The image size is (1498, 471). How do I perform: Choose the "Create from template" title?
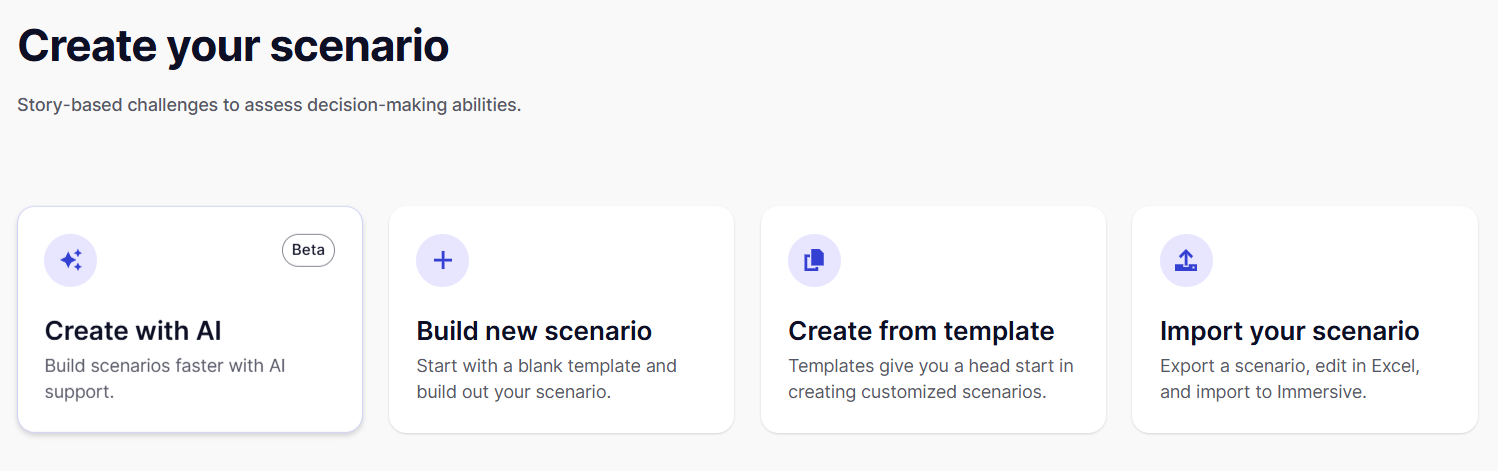(921, 331)
